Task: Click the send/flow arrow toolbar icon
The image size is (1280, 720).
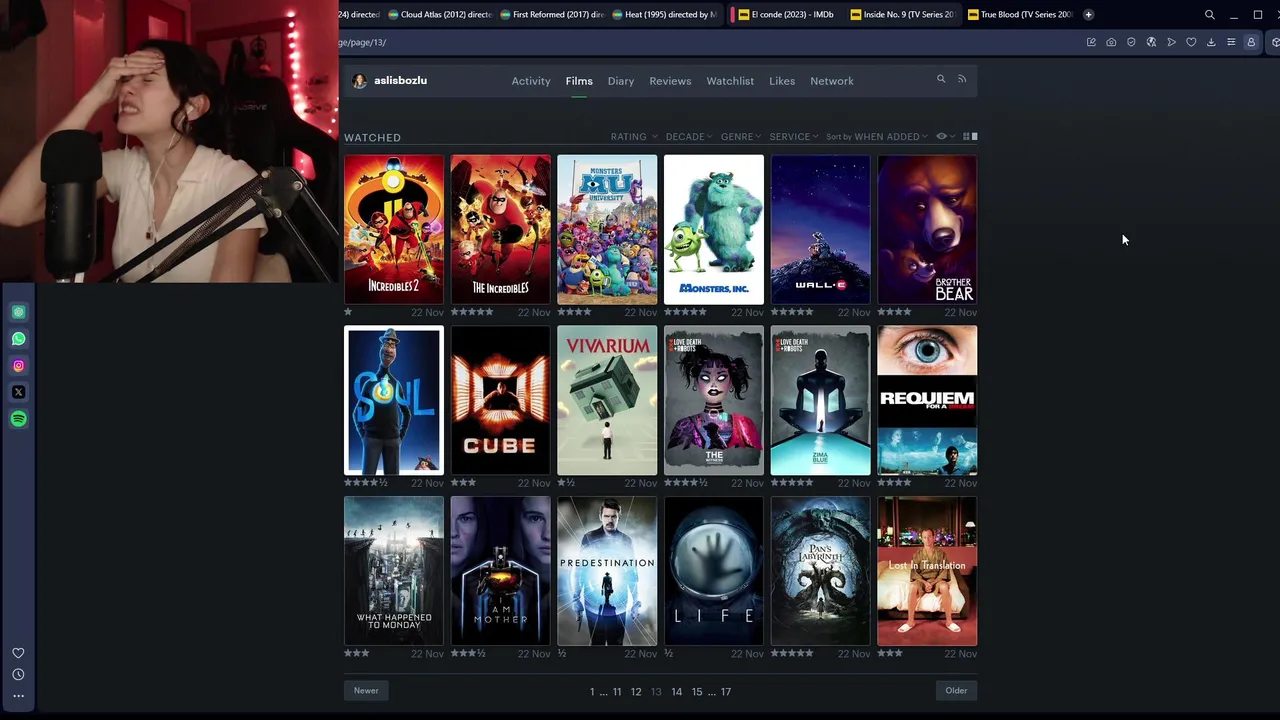Action: click(1171, 42)
